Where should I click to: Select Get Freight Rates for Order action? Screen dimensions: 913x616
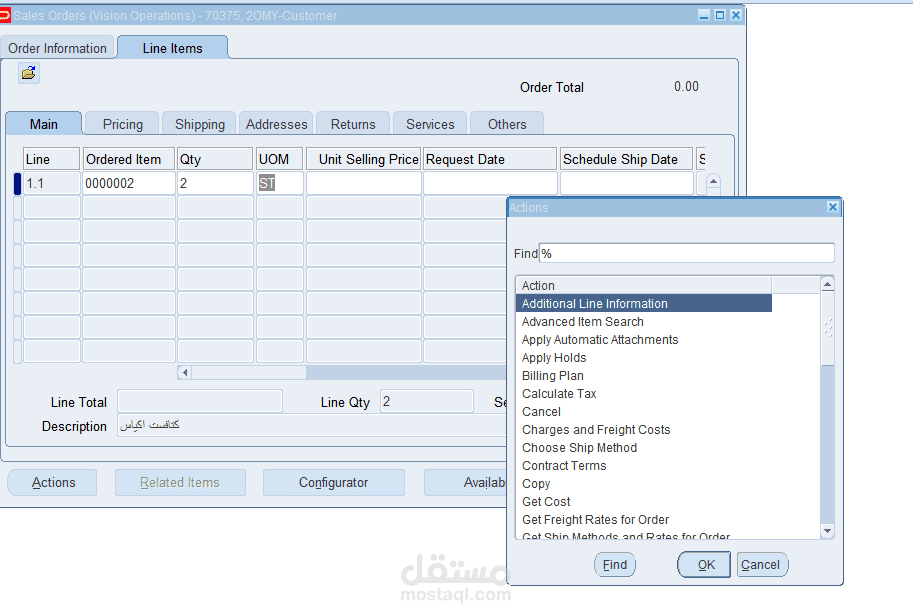pyautogui.click(x=643, y=519)
